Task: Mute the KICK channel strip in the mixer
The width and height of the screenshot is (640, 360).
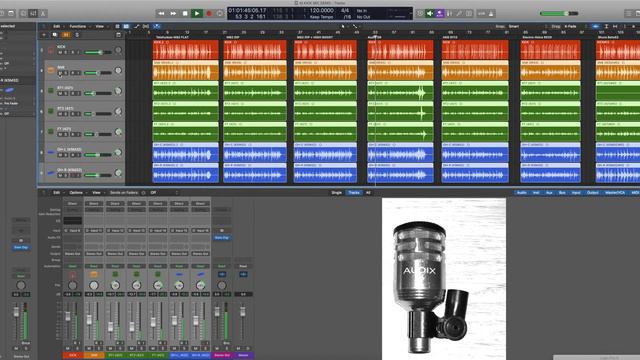Action: pyautogui.click(x=68, y=349)
